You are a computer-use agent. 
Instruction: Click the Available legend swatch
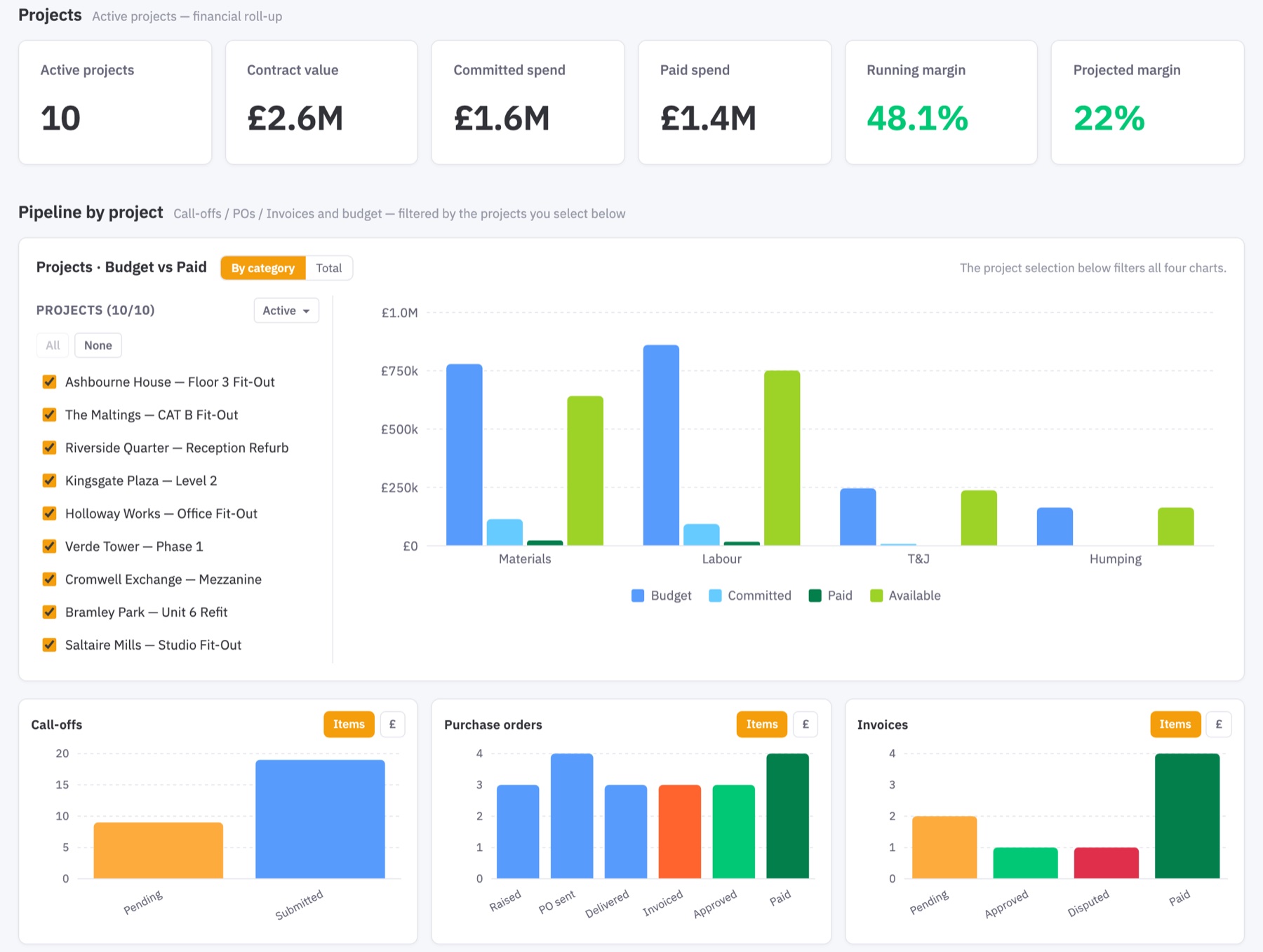pos(876,596)
